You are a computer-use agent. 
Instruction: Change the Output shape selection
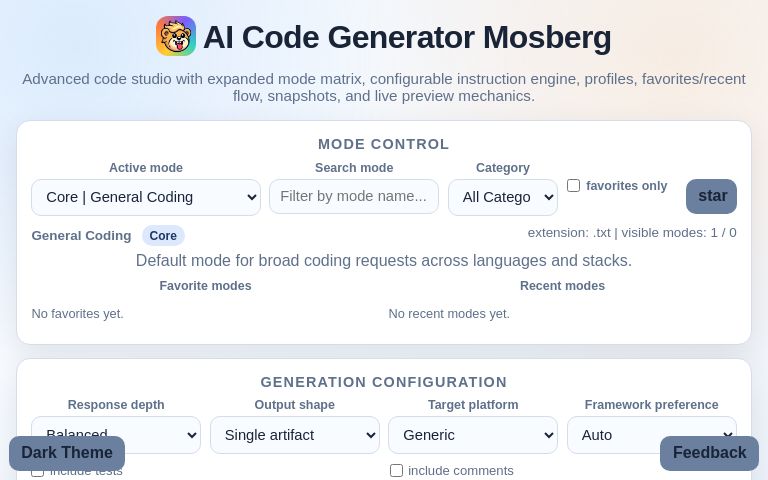click(295, 435)
